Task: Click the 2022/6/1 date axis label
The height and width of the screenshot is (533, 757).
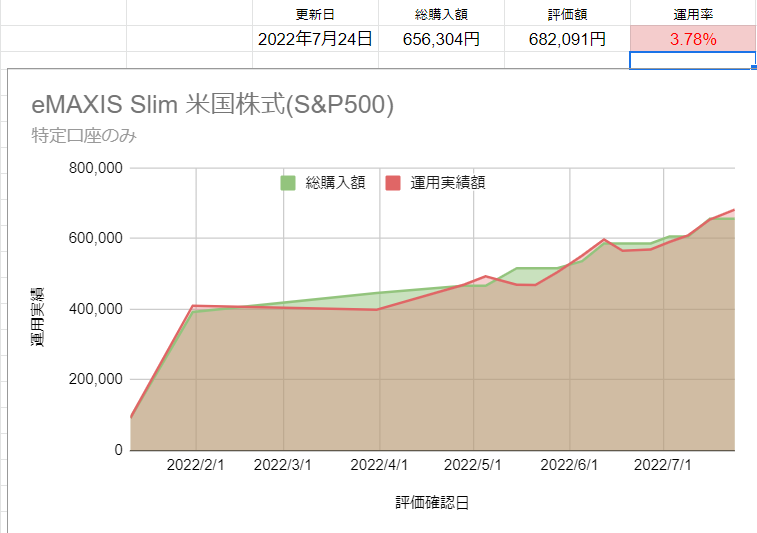Action: coord(569,464)
